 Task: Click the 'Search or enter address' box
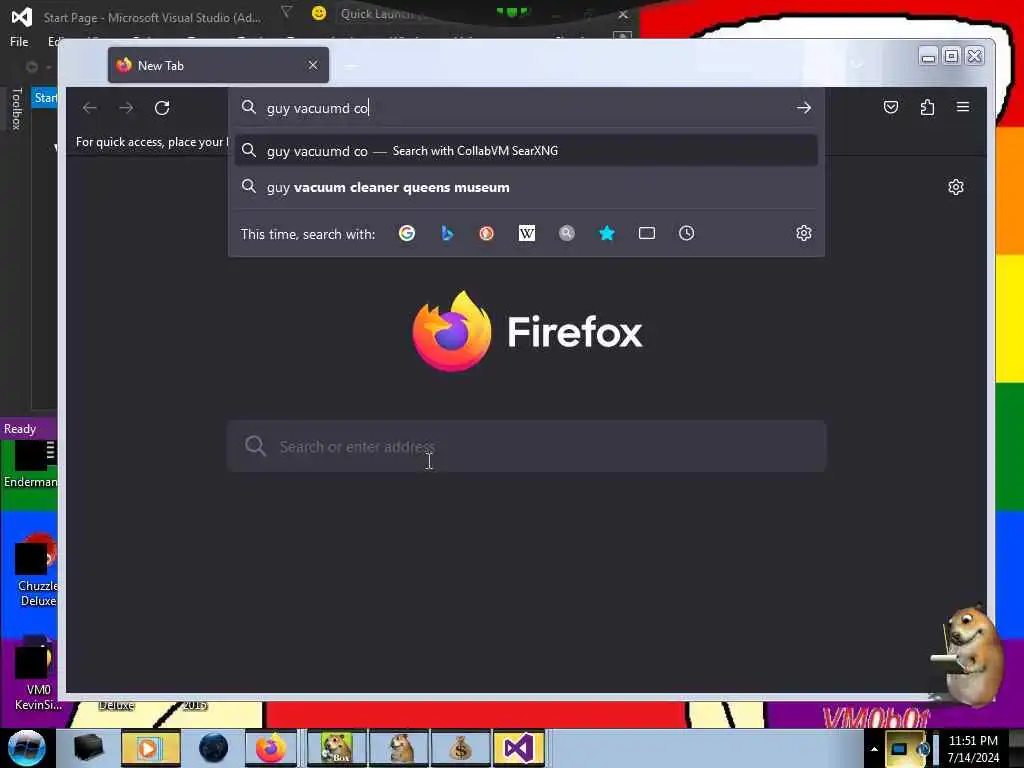pyautogui.click(x=526, y=447)
